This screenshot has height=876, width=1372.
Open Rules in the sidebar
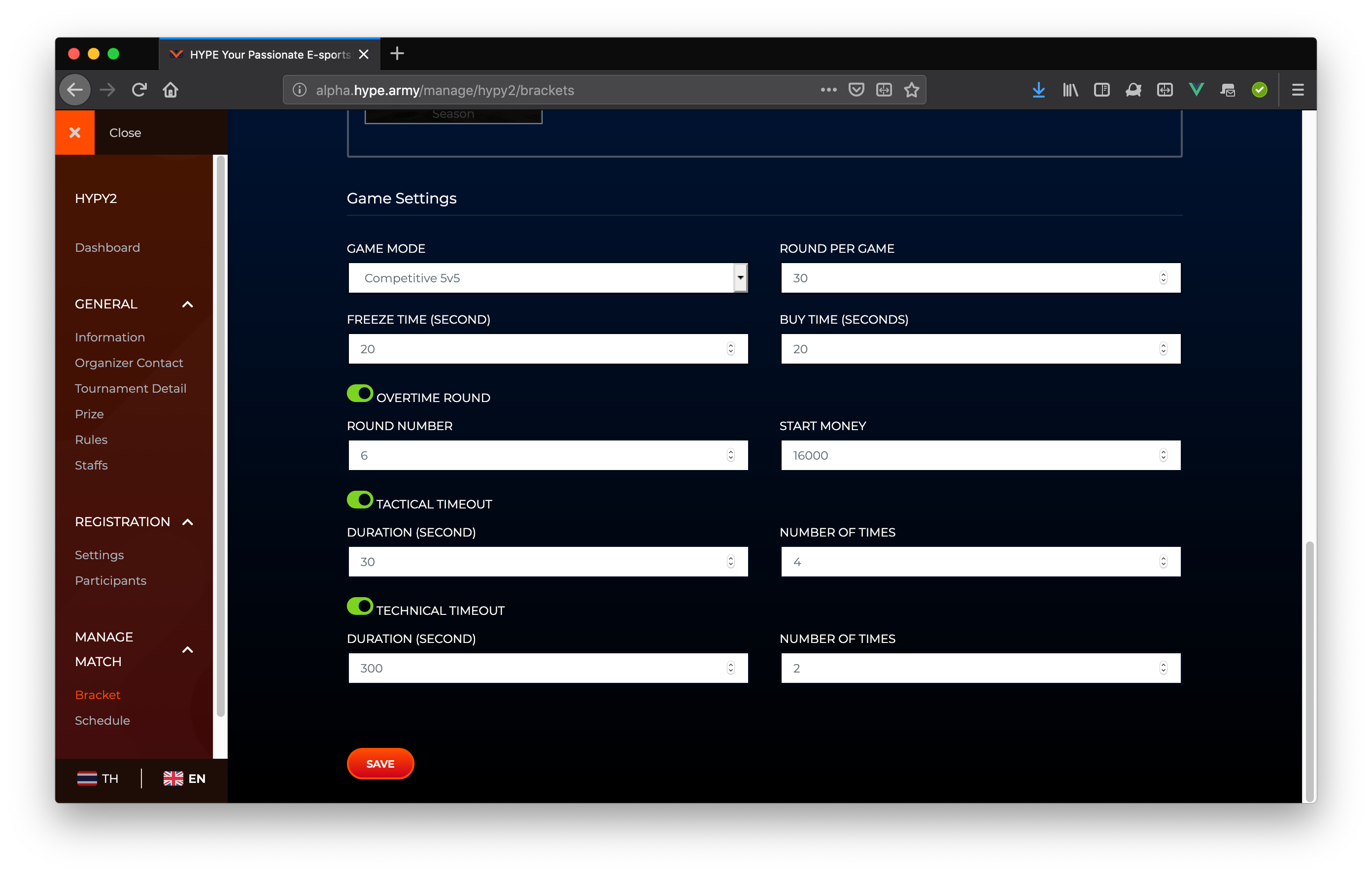point(91,439)
